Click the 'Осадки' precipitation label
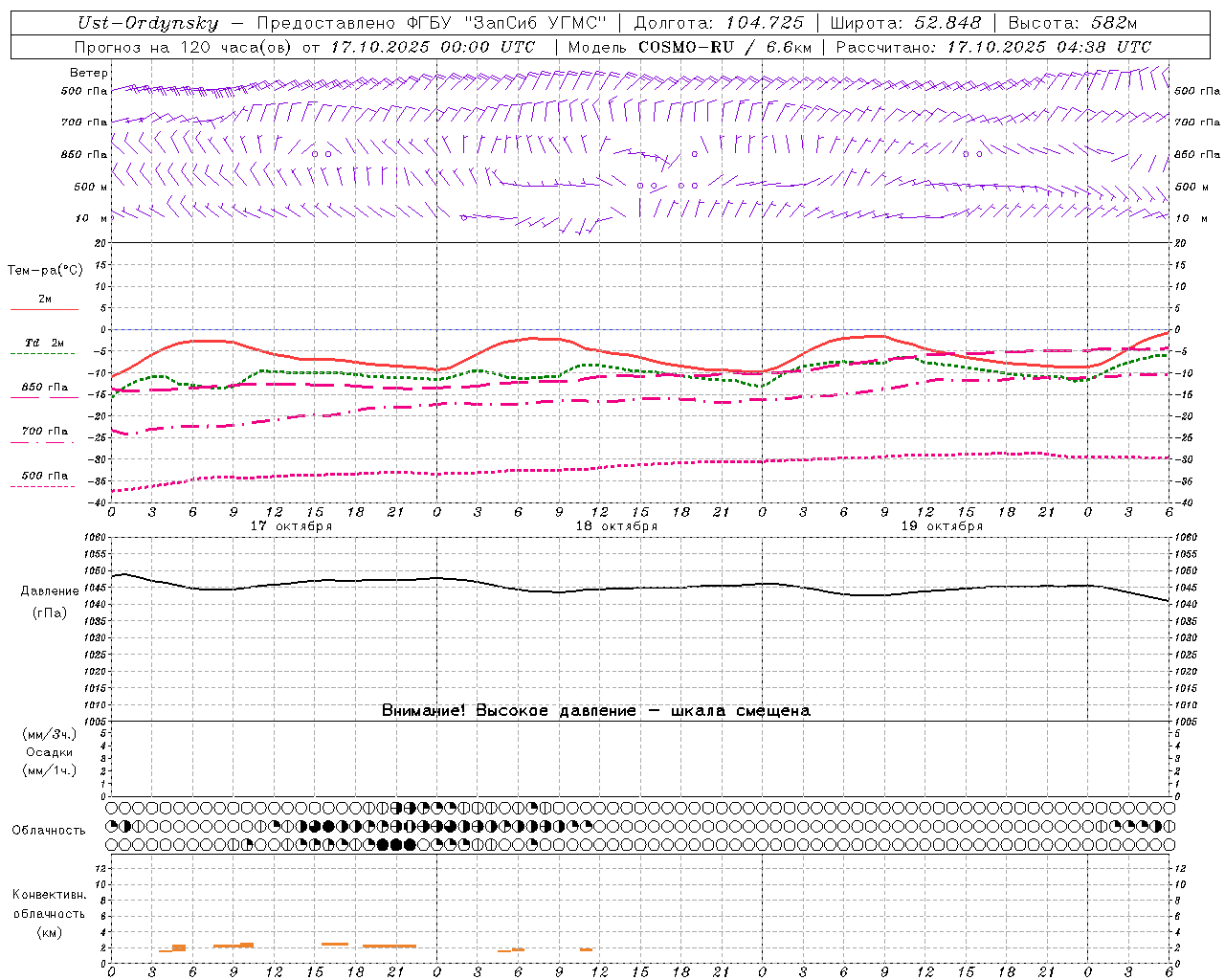Image resolution: width=1225 pixels, height=980 pixels. (50, 752)
